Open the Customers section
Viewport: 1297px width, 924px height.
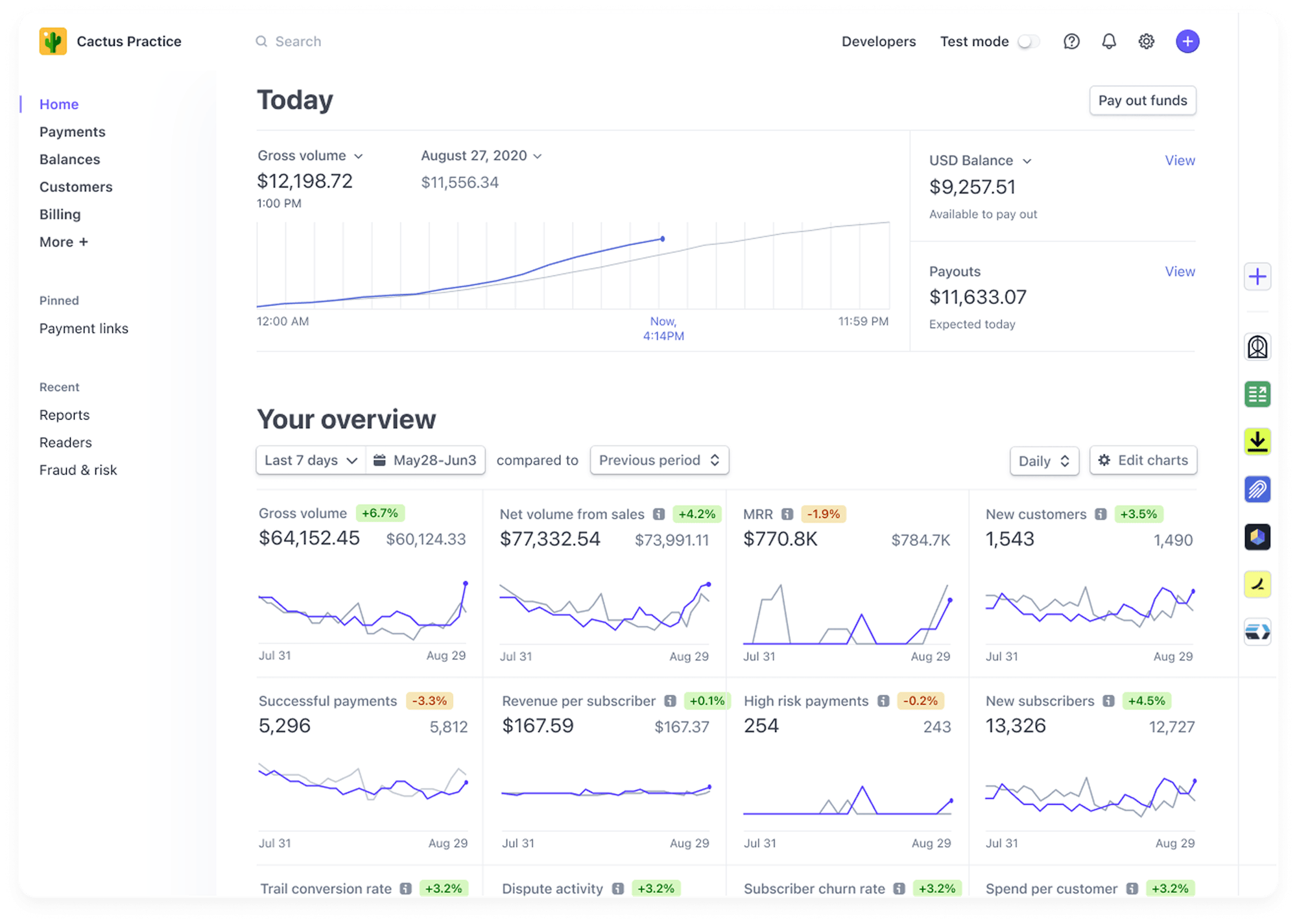[x=76, y=187]
